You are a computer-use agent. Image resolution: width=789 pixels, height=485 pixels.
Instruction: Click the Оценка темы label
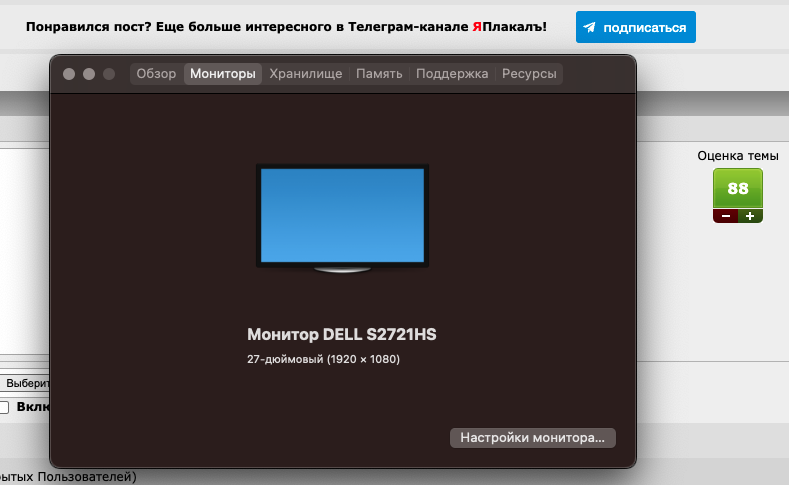[738, 156]
